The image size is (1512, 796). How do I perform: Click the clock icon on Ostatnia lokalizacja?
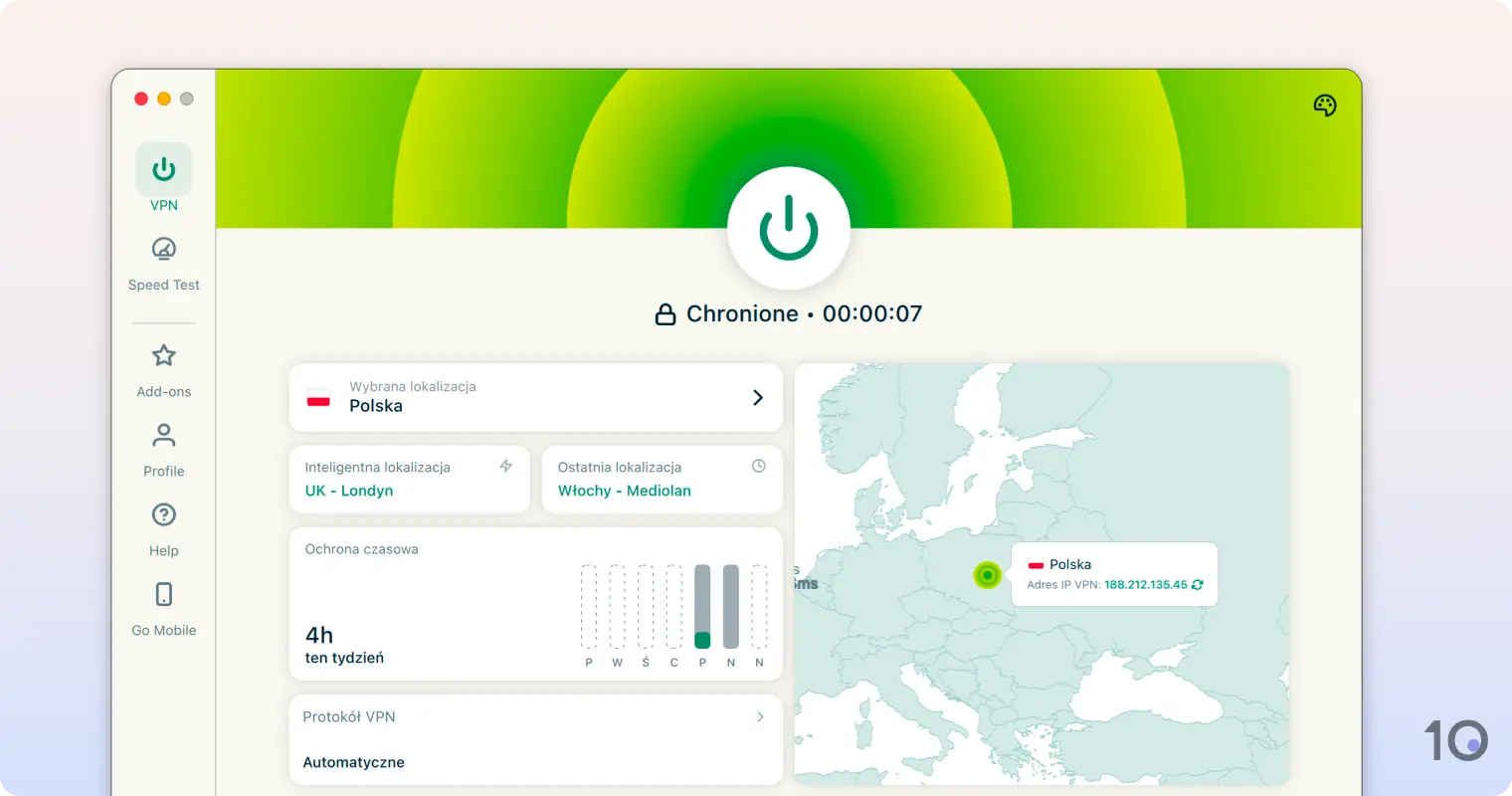(x=759, y=465)
